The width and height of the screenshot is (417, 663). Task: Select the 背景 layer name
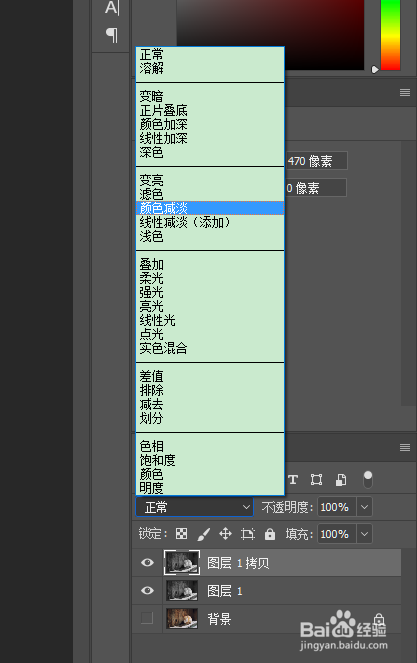[x=219, y=619]
